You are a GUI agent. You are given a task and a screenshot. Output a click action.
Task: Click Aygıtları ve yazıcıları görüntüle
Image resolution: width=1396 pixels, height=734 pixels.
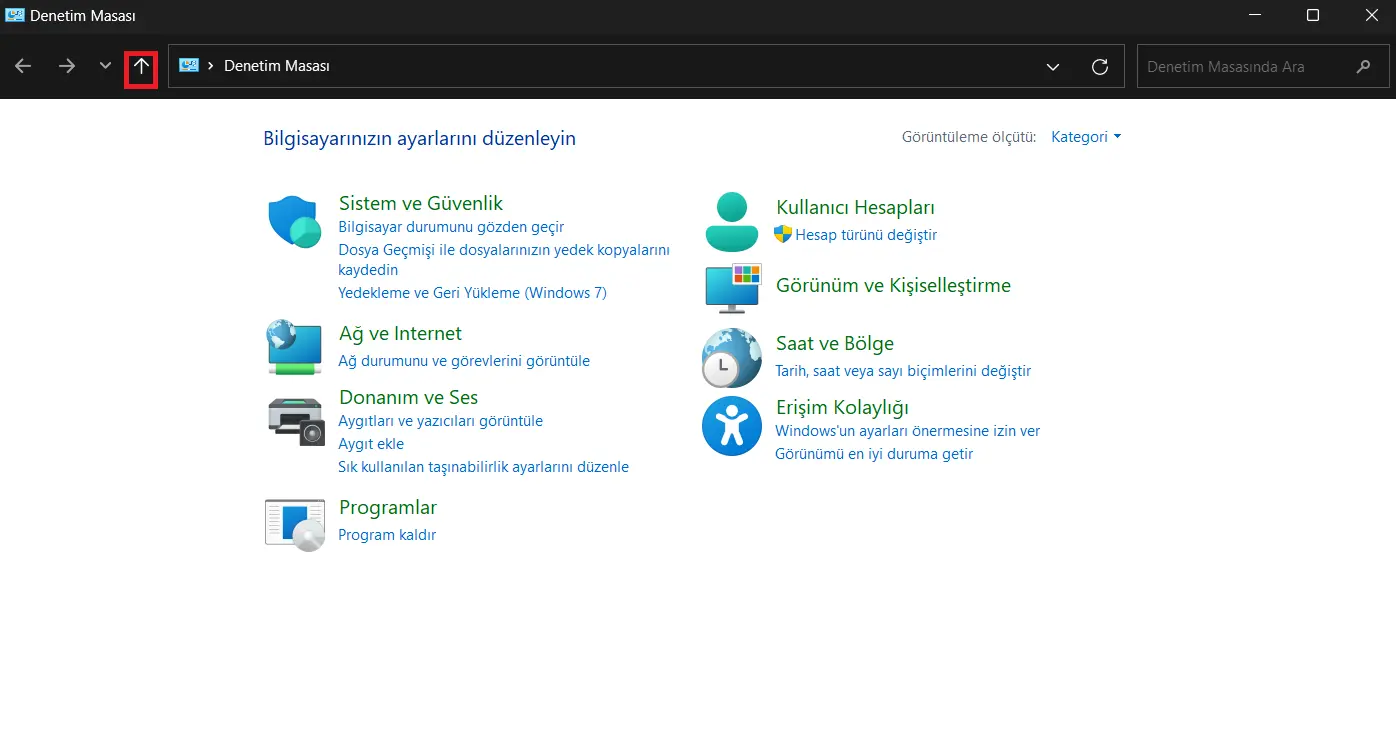pyautogui.click(x=440, y=421)
